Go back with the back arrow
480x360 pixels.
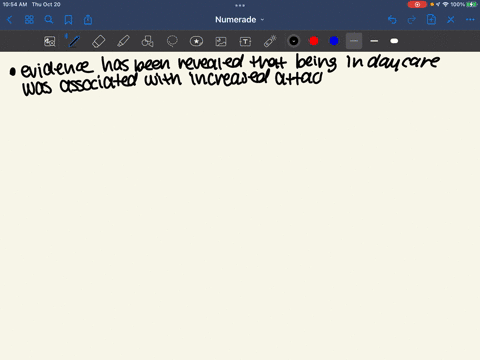(x=9, y=20)
